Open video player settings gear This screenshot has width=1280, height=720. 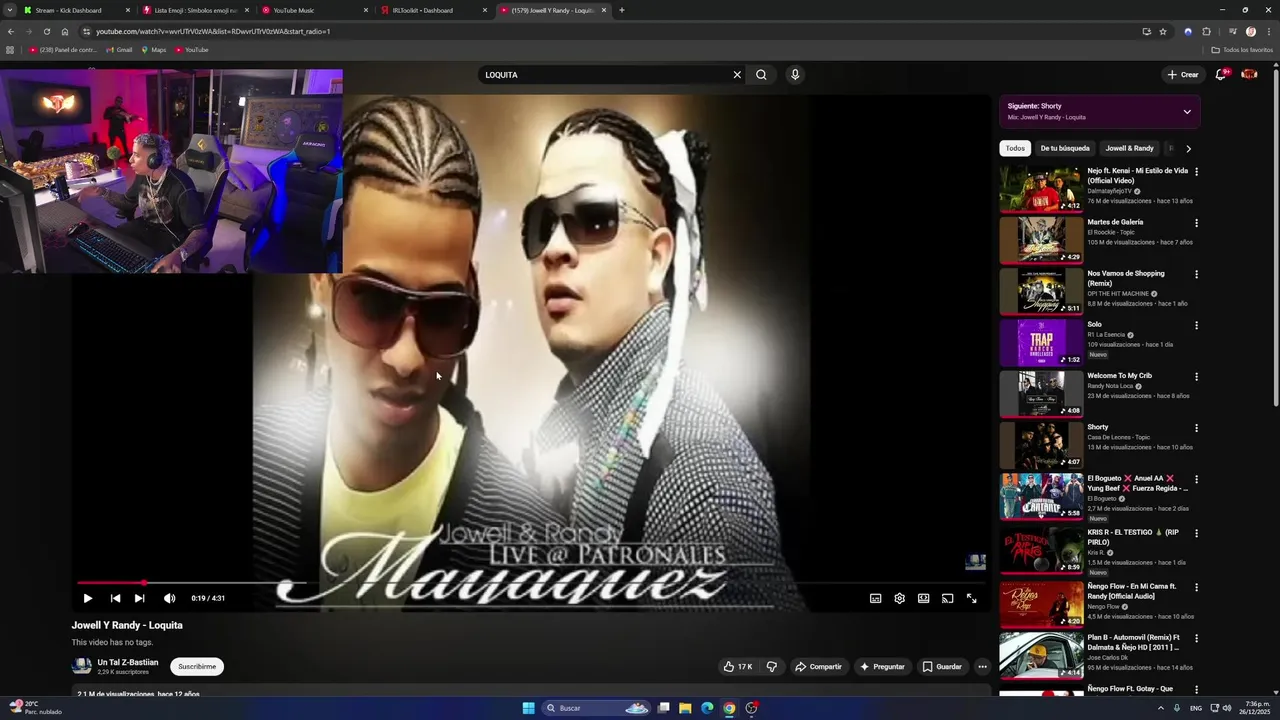tap(899, 598)
